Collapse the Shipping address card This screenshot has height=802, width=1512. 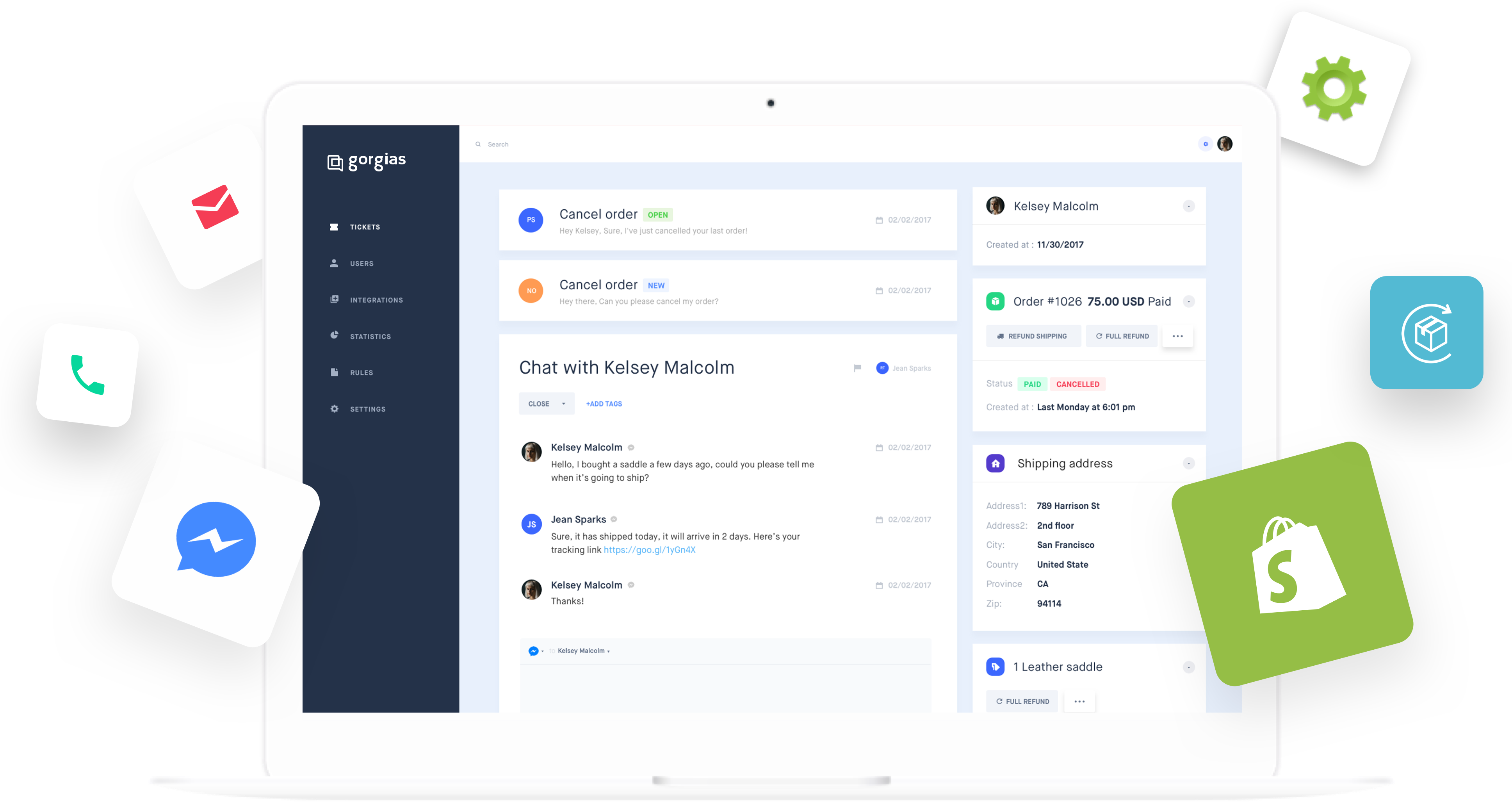pyautogui.click(x=1189, y=464)
